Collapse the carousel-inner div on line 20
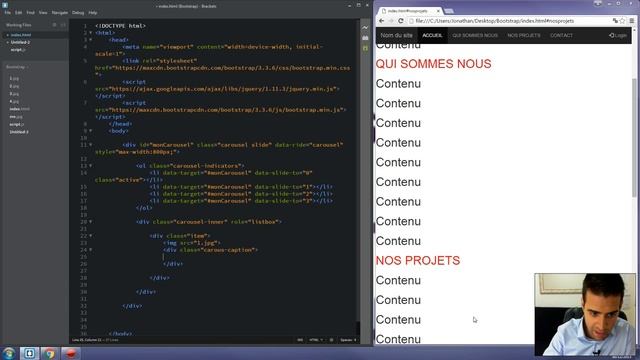The image size is (640, 360). coord(91,222)
